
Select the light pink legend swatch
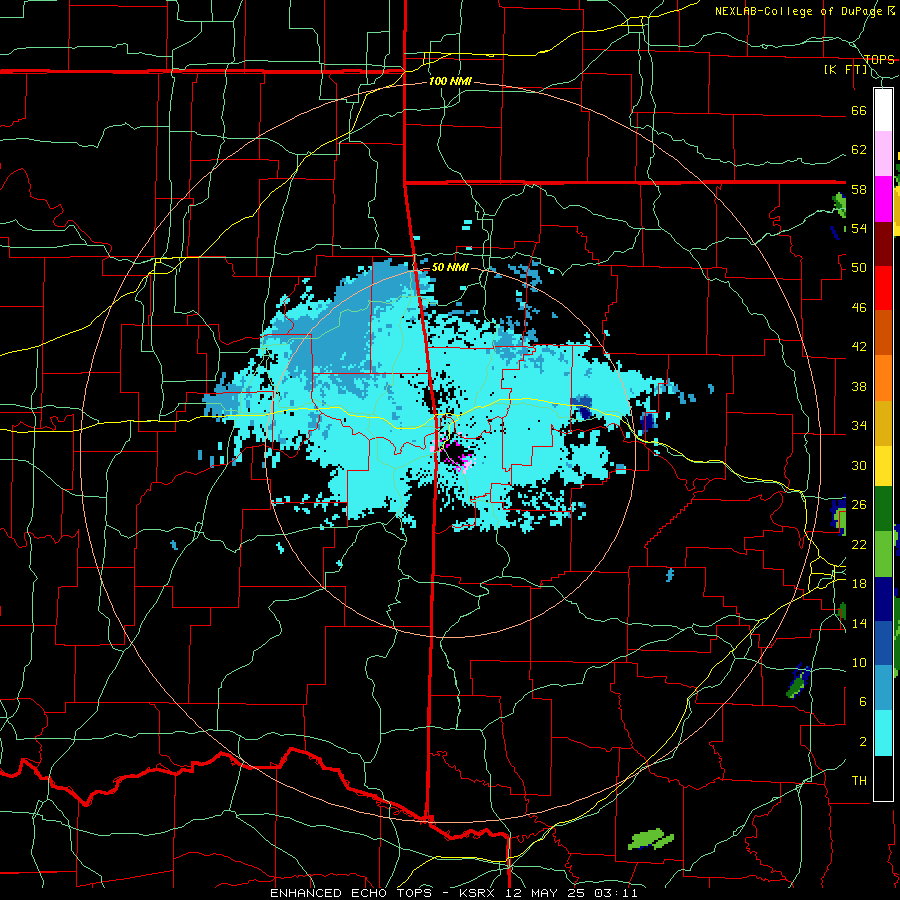883,154
